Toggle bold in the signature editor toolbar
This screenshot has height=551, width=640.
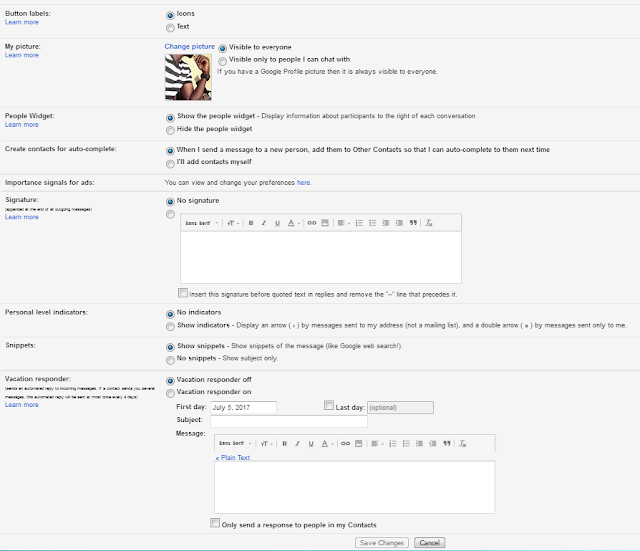(251, 223)
